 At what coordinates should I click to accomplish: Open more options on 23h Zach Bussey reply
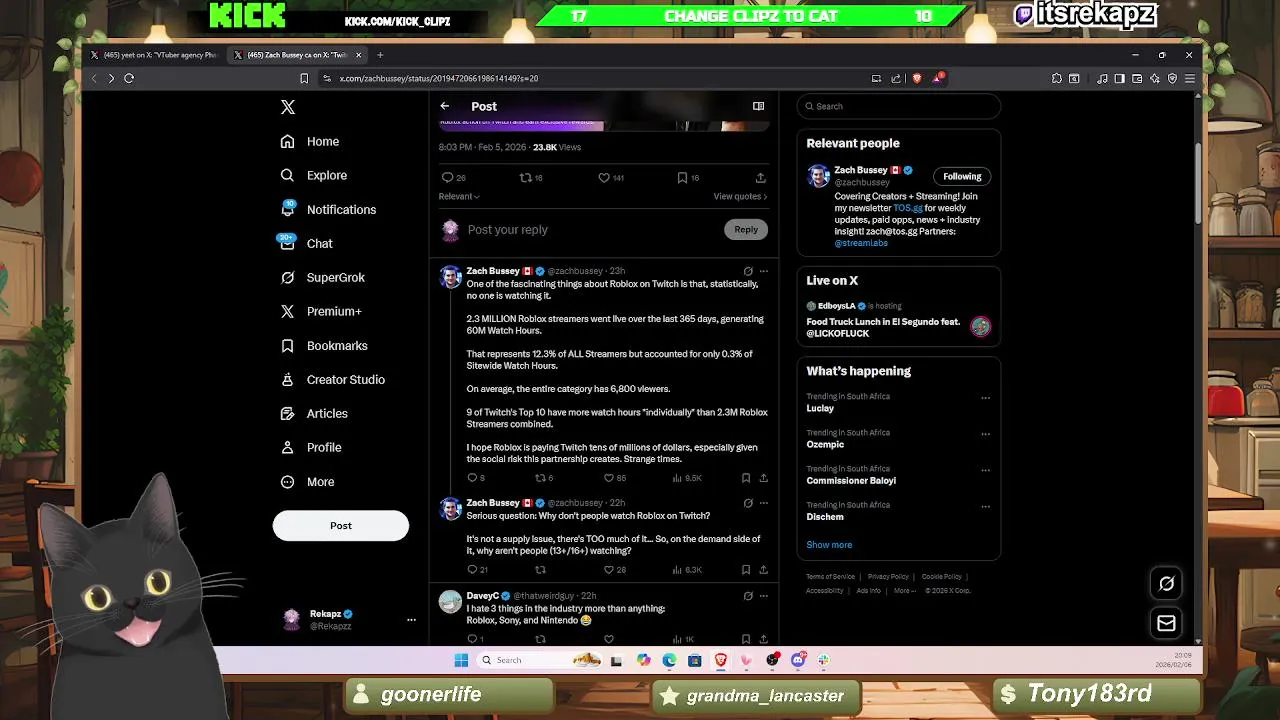(764, 271)
